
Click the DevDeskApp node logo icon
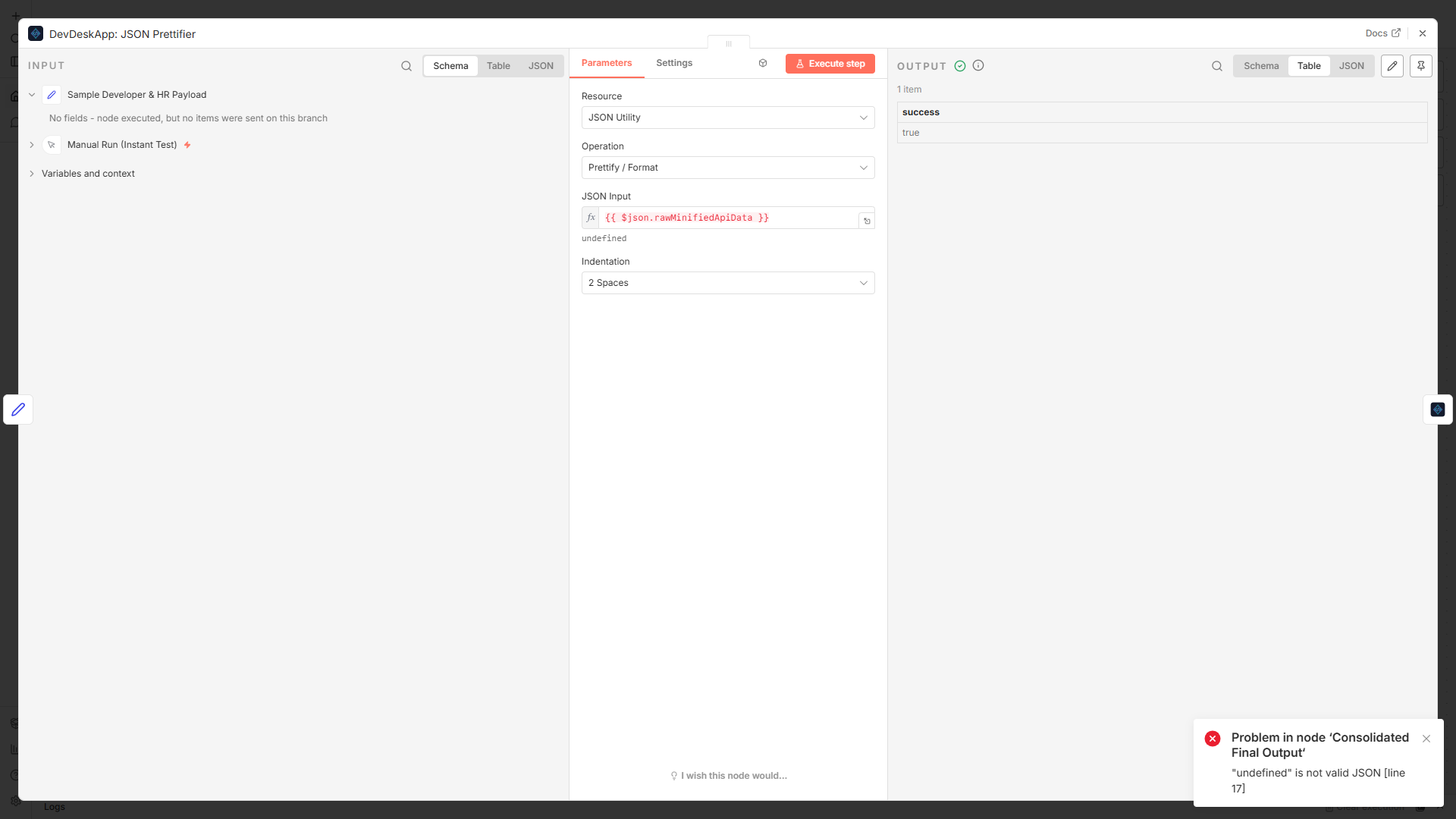36,33
